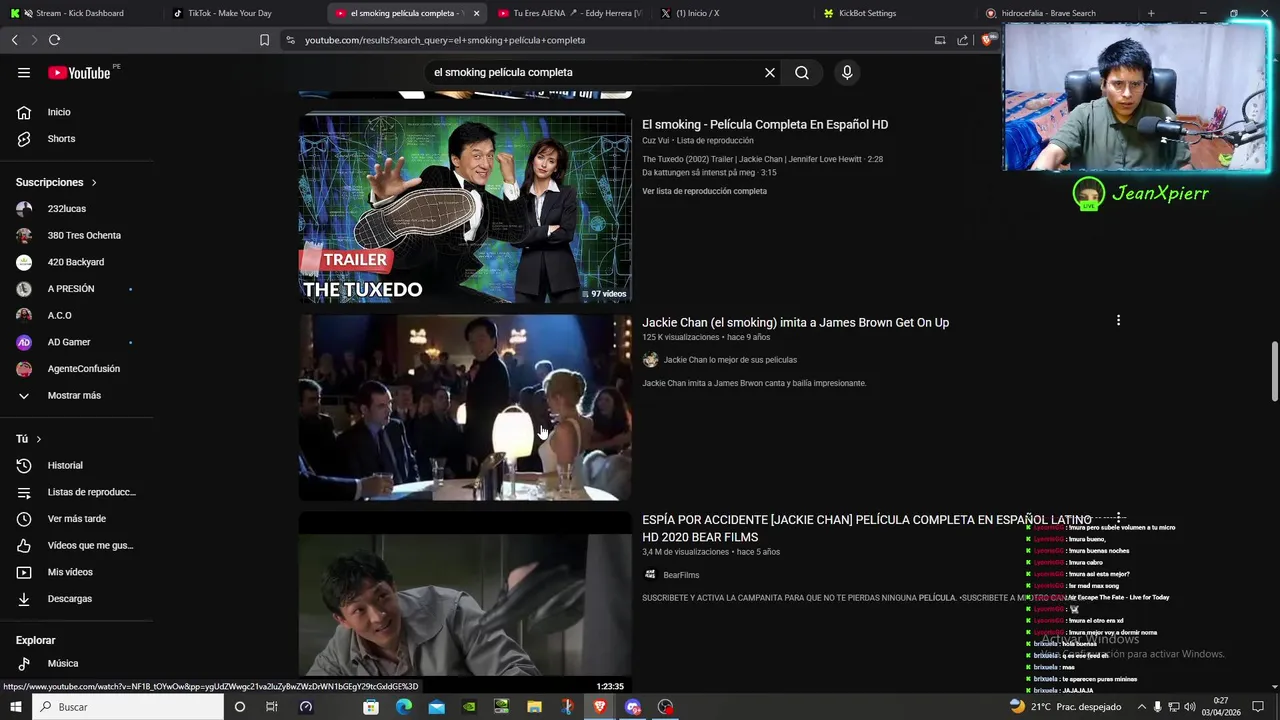Bookmark this page in the address bar

(264, 40)
